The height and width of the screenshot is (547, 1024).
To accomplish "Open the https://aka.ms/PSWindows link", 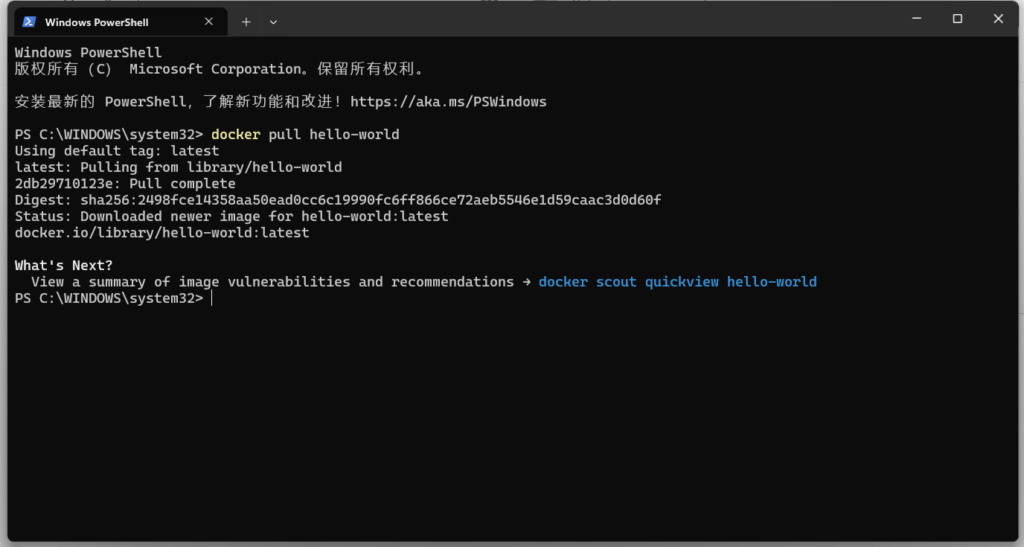I will 448,102.
